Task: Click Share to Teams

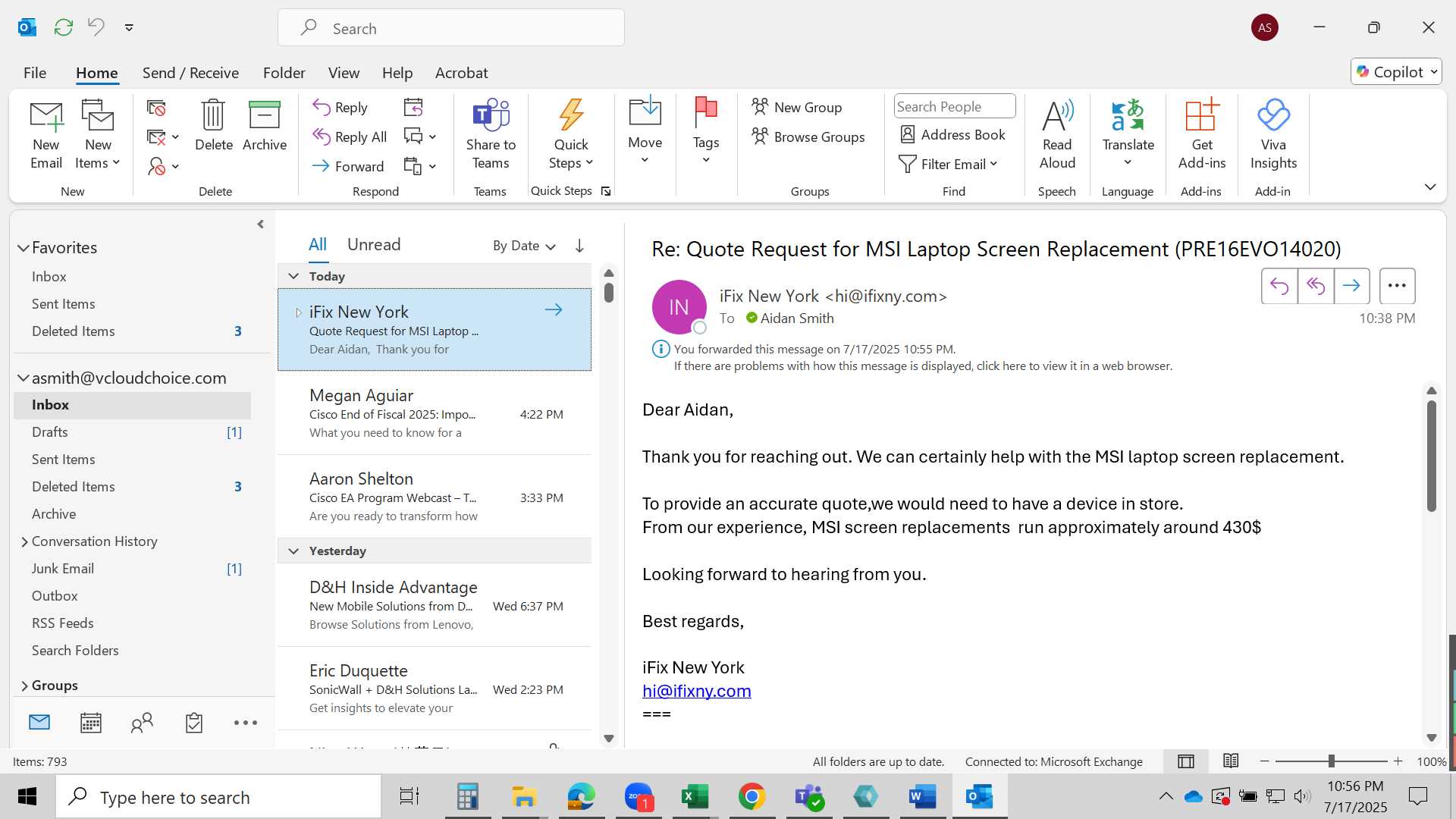Action: tap(491, 135)
